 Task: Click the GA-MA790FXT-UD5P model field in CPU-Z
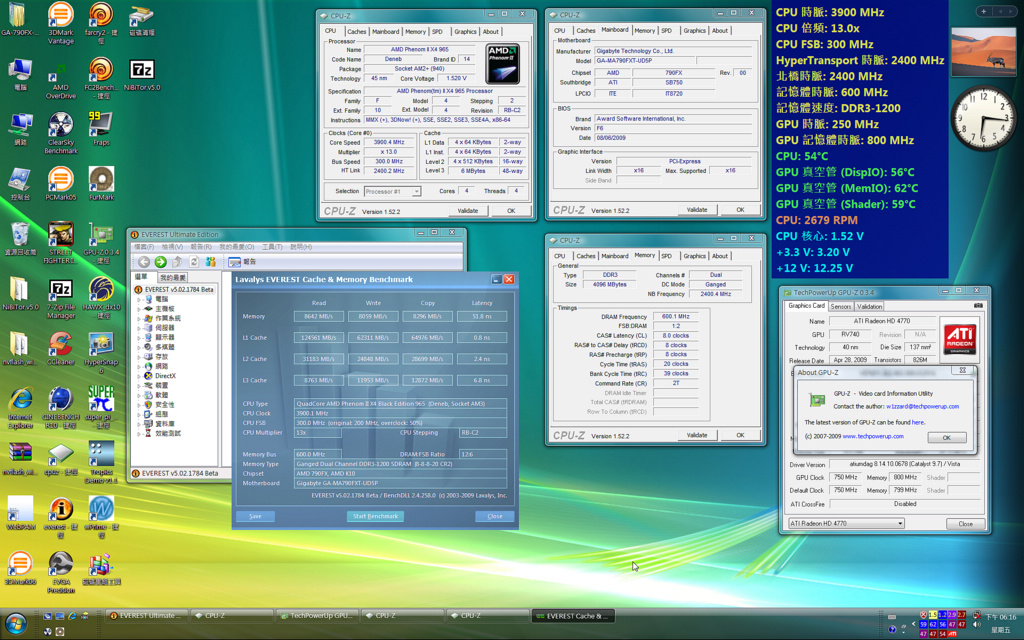click(645, 61)
